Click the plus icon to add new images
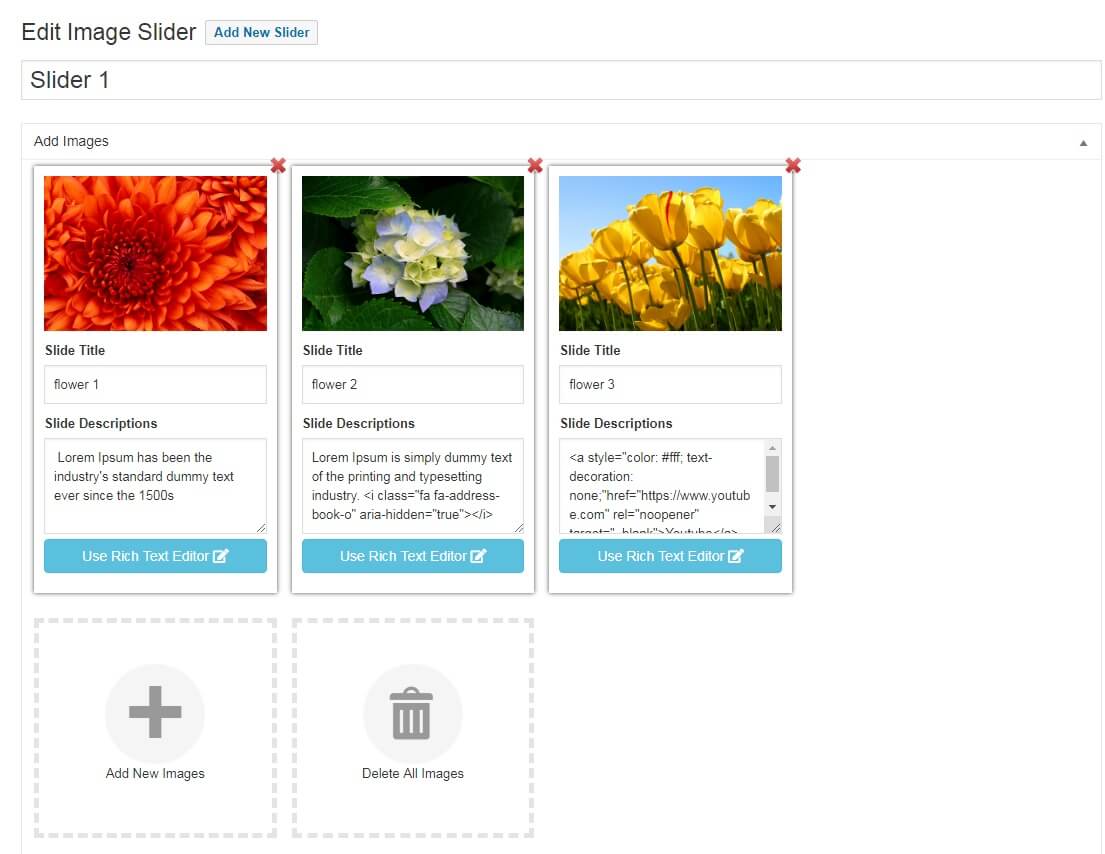The width and height of the screenshot is (1105, 854). (x=155, y=714)
